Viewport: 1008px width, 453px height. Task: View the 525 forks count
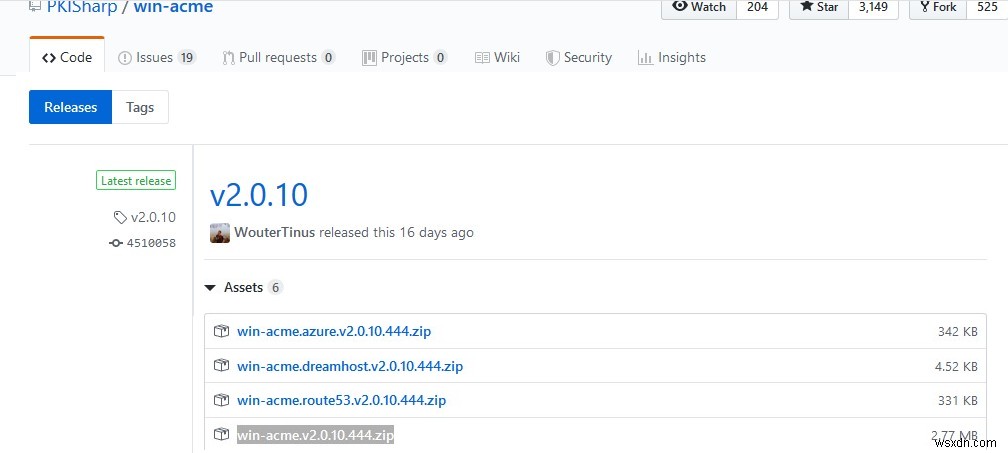click(987, 8)
